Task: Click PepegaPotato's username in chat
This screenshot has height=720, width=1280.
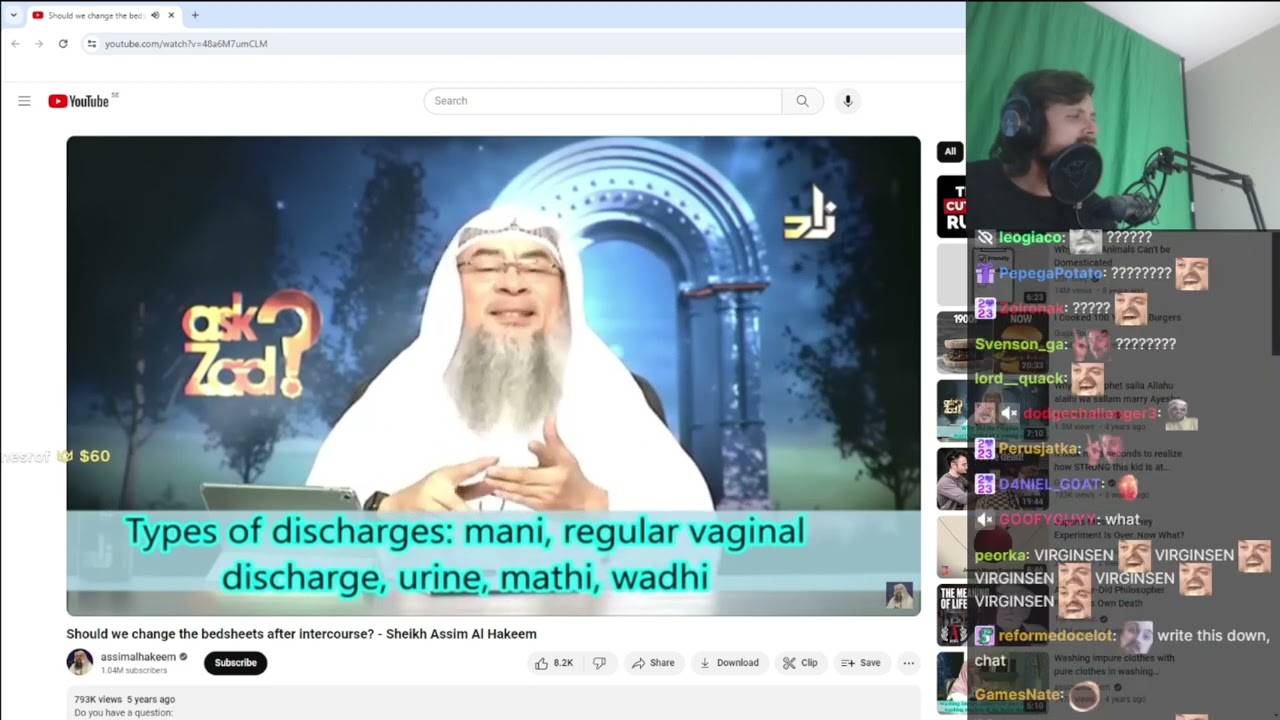Action: [1050, 273]
